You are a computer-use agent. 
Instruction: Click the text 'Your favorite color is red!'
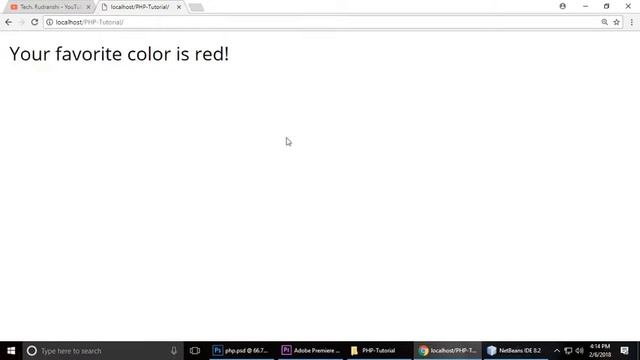click(x=119, y=54)
